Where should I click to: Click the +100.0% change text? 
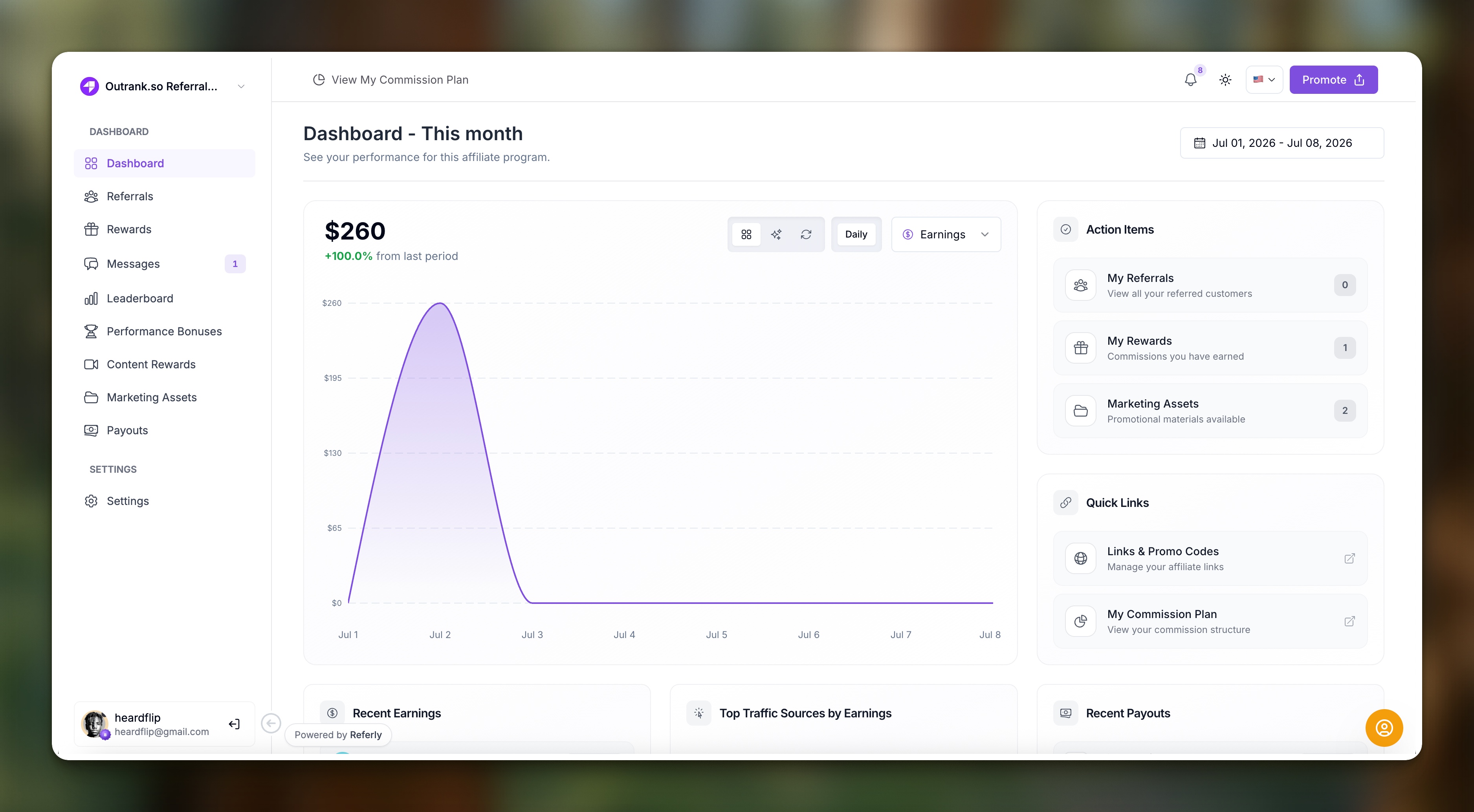pos(348,257)
